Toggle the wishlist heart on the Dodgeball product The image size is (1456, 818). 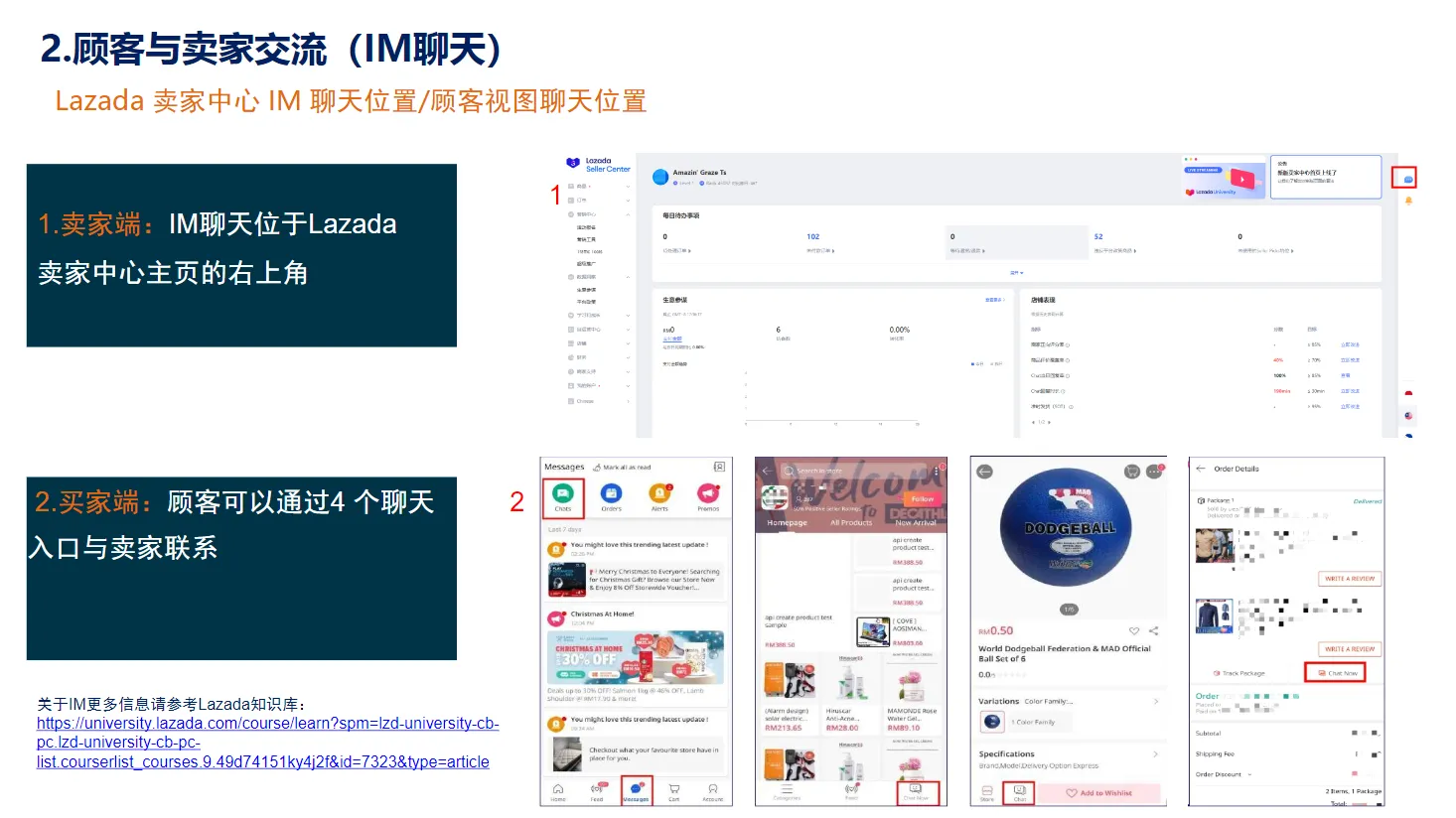pyautogui.click(x=1135, y=630)
